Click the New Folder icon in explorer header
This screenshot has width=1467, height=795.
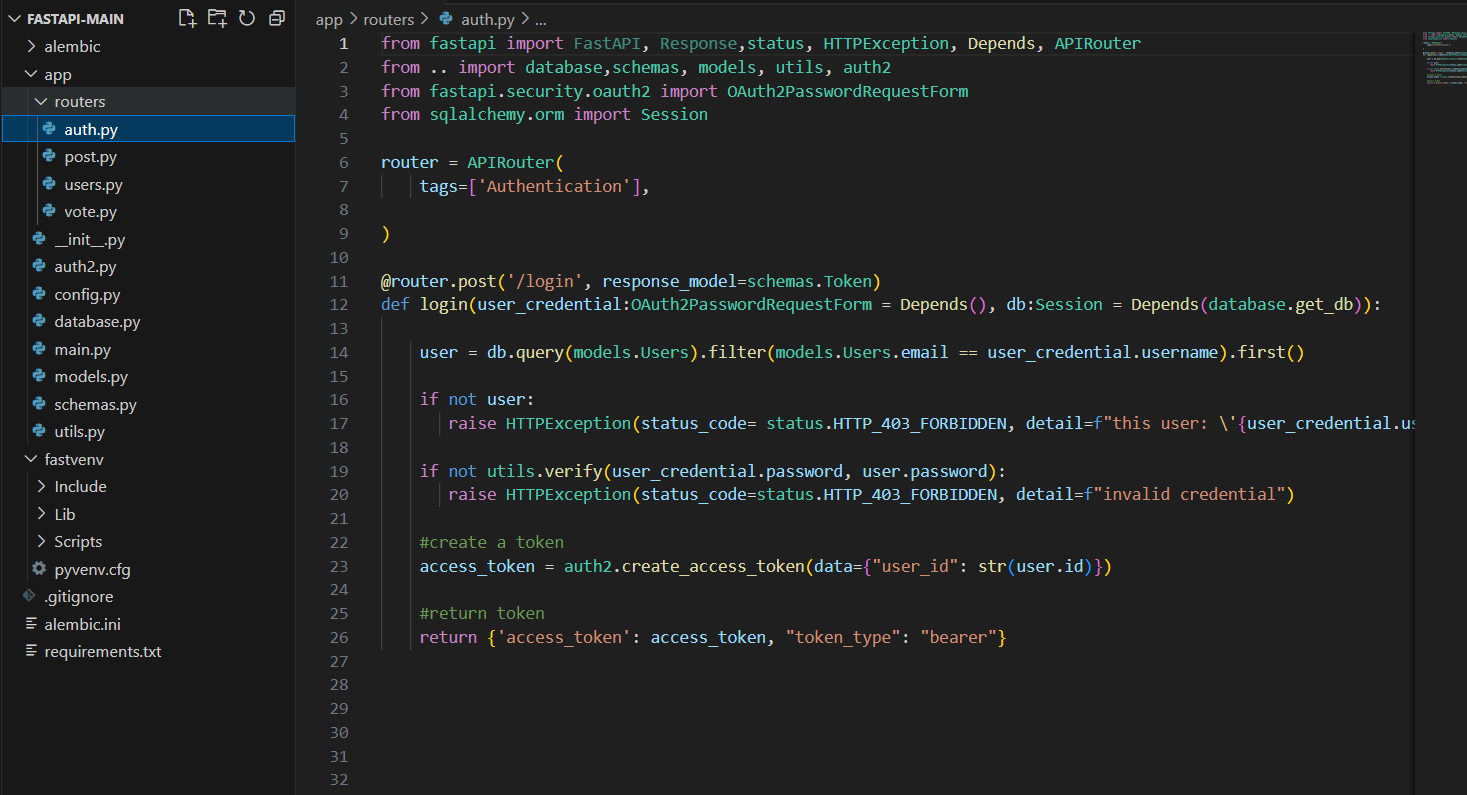[x=217, y=17]
